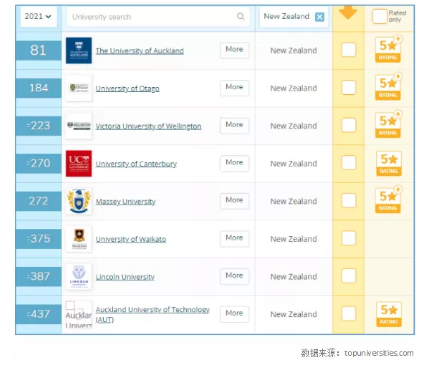The width and height of the screenshot is (433, 366).
Task: Open The University of Auckland link
Action: pos(140,51)
